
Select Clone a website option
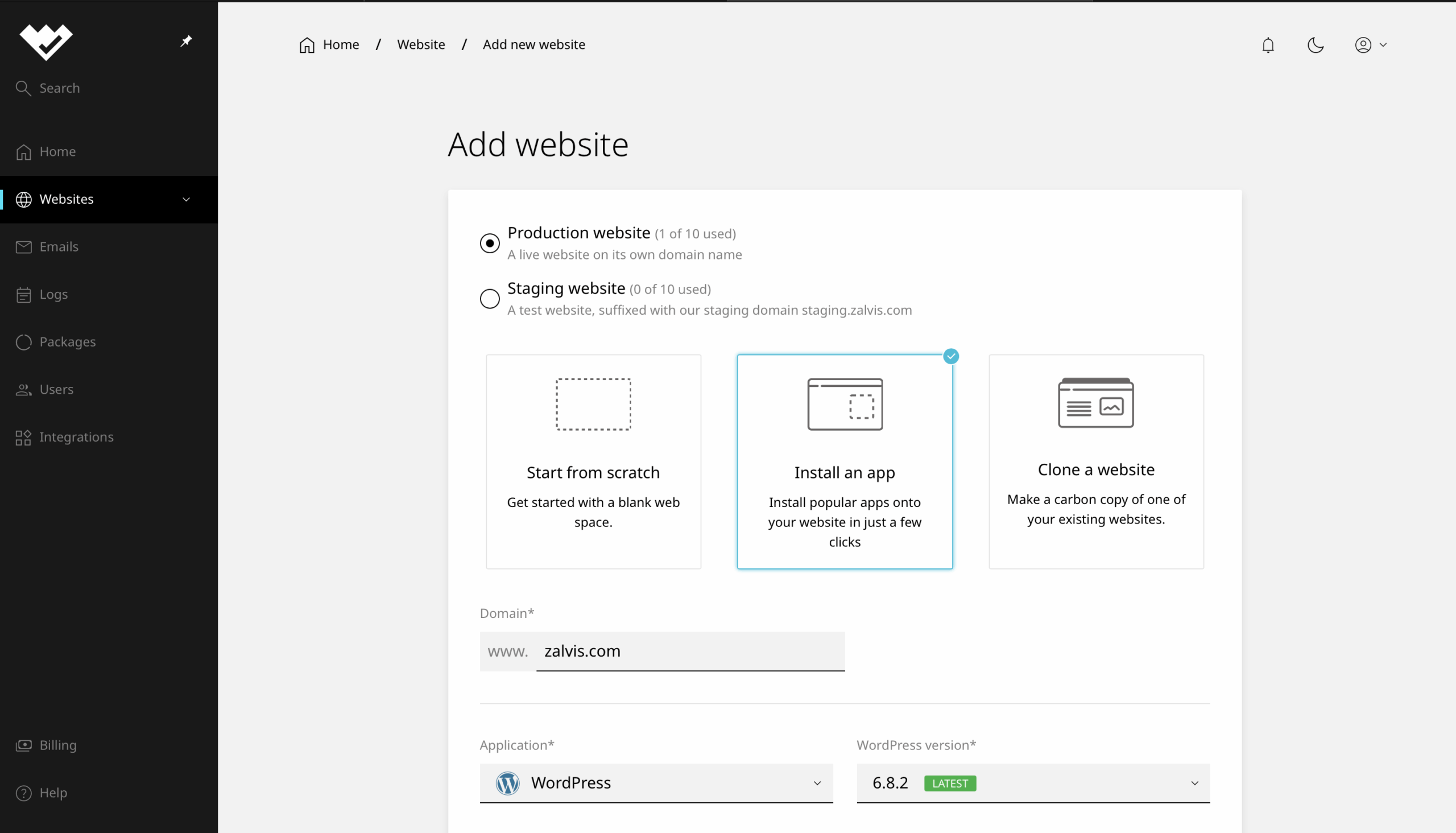[x=1096, y=461]
